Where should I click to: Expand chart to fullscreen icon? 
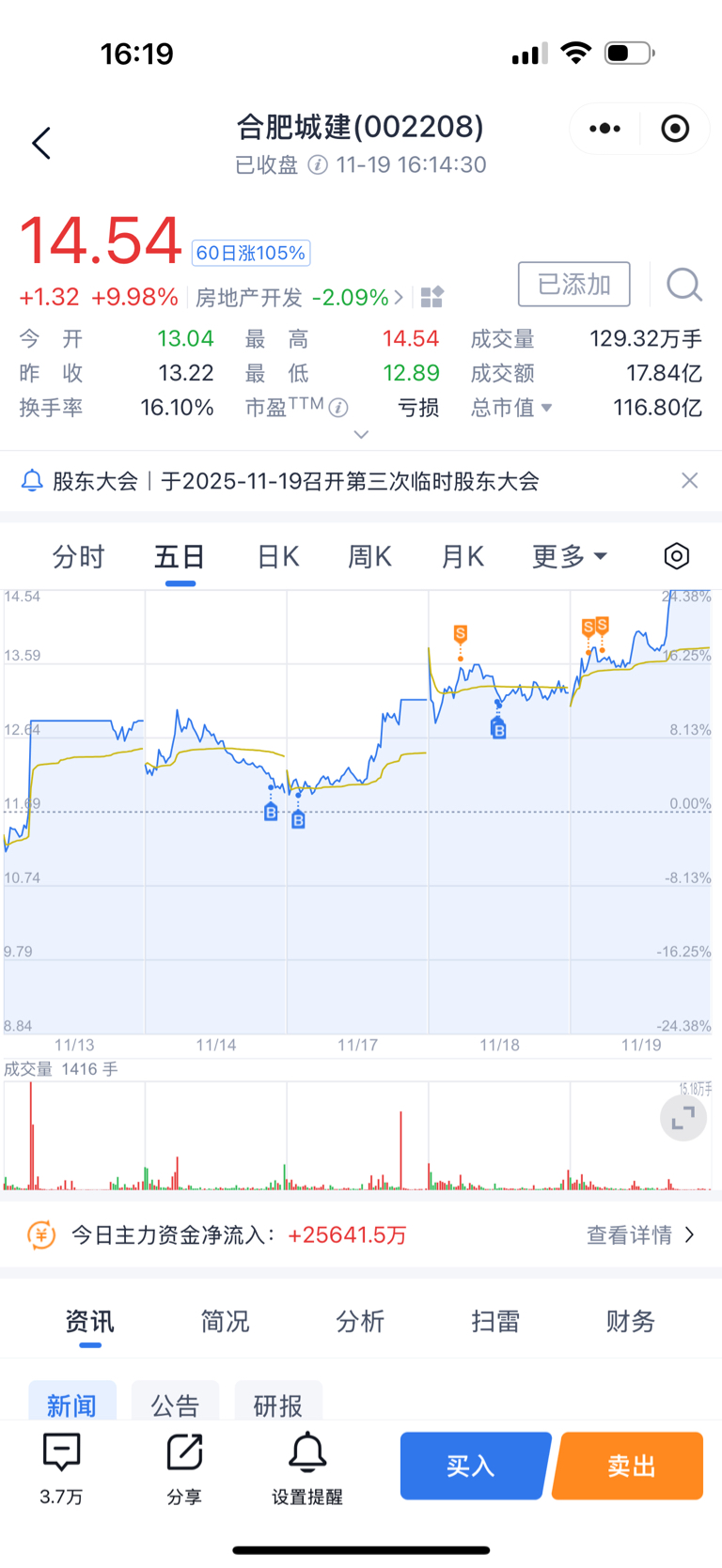(x=683, y=1117)
